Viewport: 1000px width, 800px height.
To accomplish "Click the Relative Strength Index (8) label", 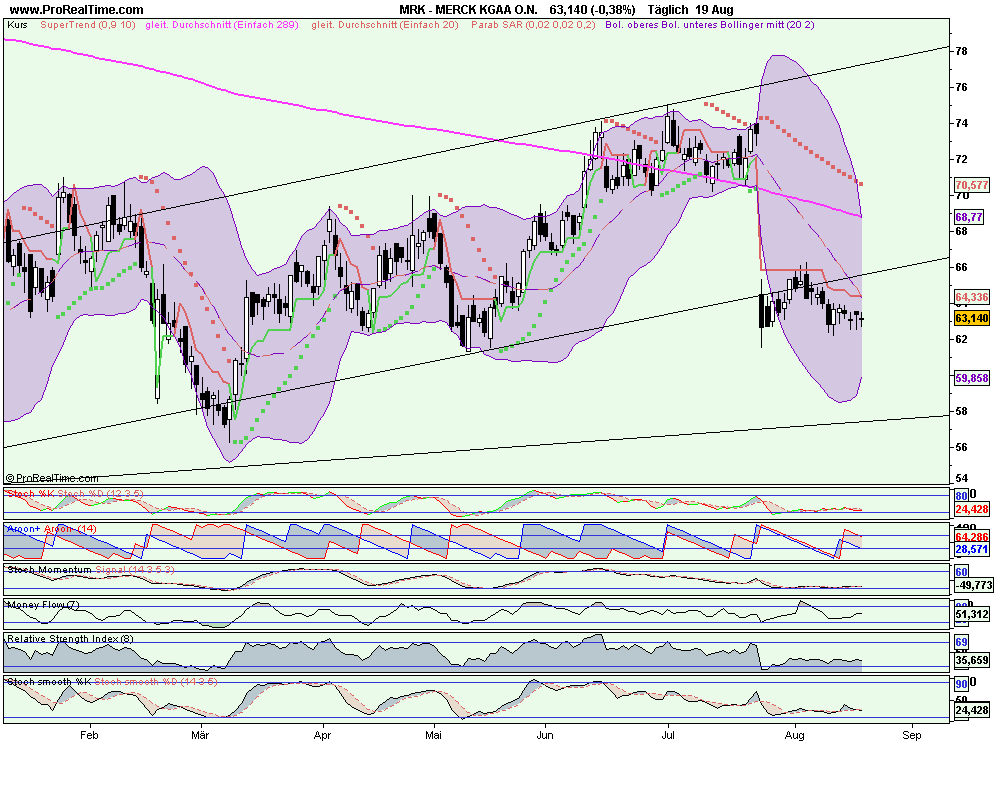I will pyautogui.click(x=70, y=639).
